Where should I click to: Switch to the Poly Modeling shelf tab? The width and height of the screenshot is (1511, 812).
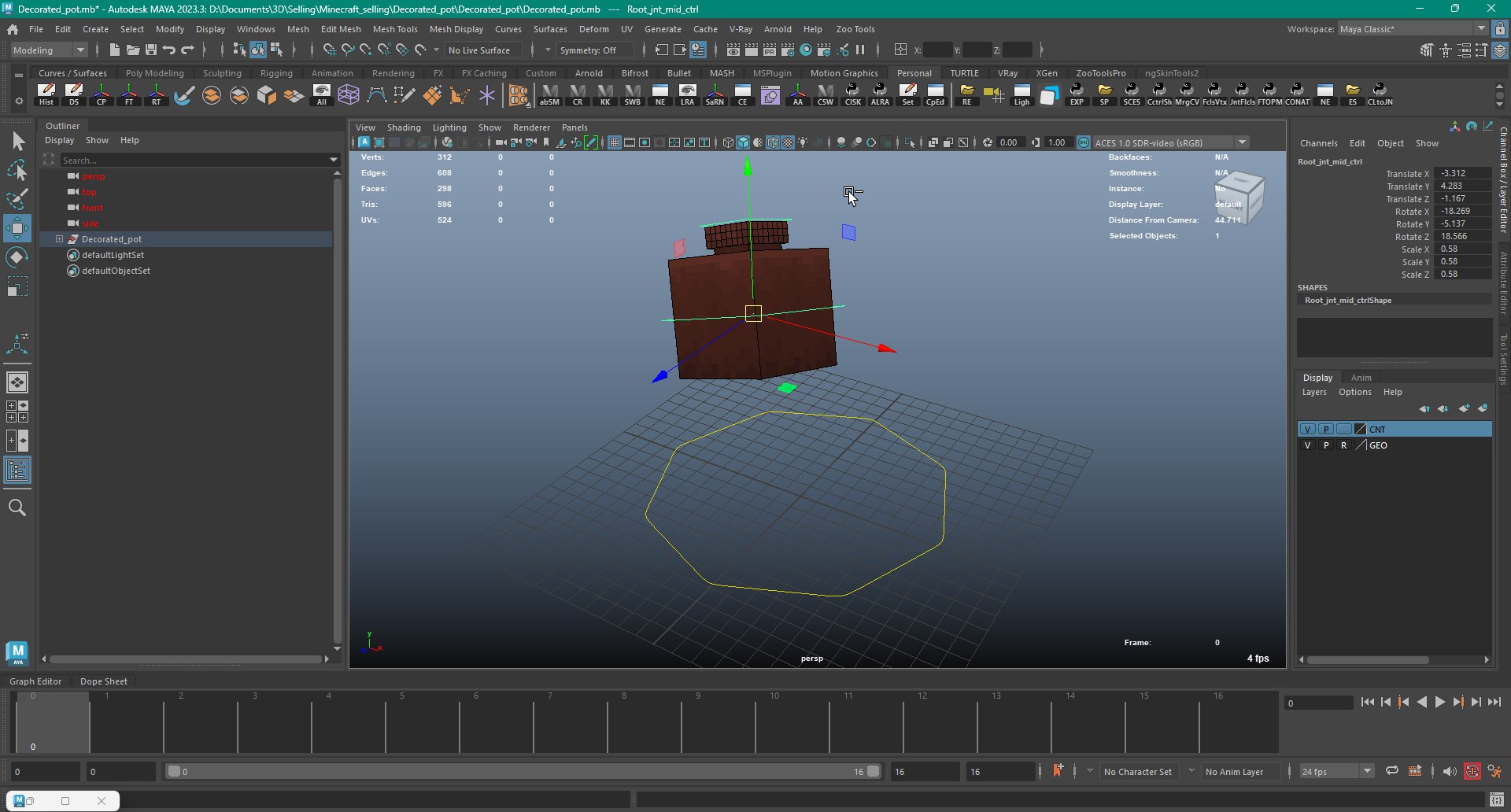tap(155, 73)
